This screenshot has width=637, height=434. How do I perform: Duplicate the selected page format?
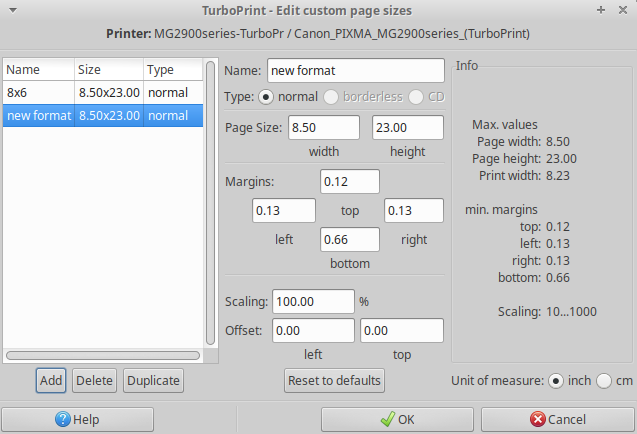coord(153,380)
